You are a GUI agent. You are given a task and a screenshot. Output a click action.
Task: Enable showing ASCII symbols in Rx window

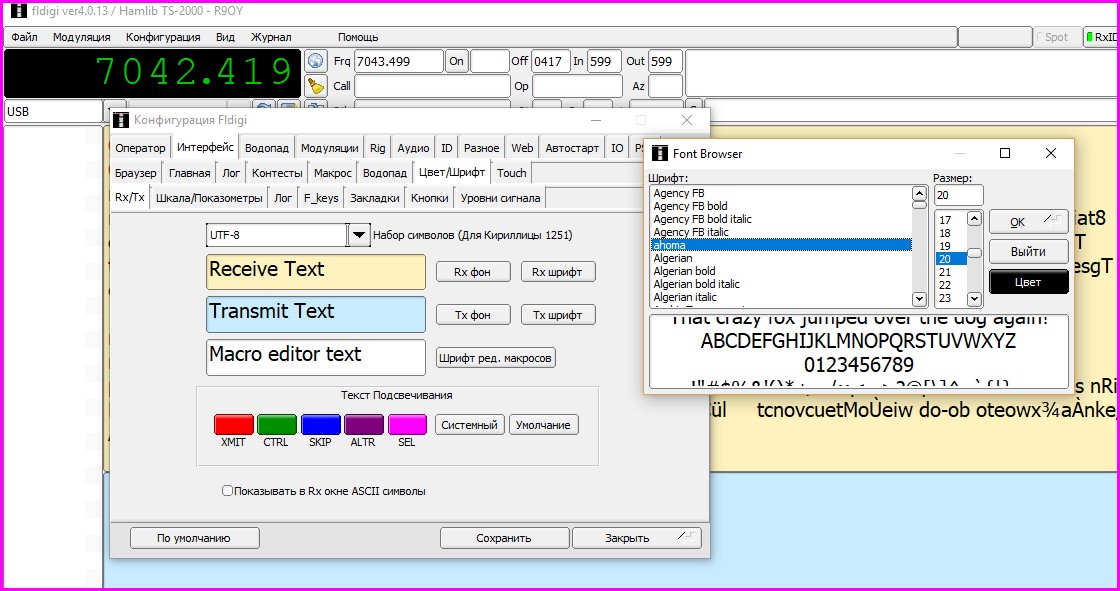pyautogui.click(x=228, y=491)
